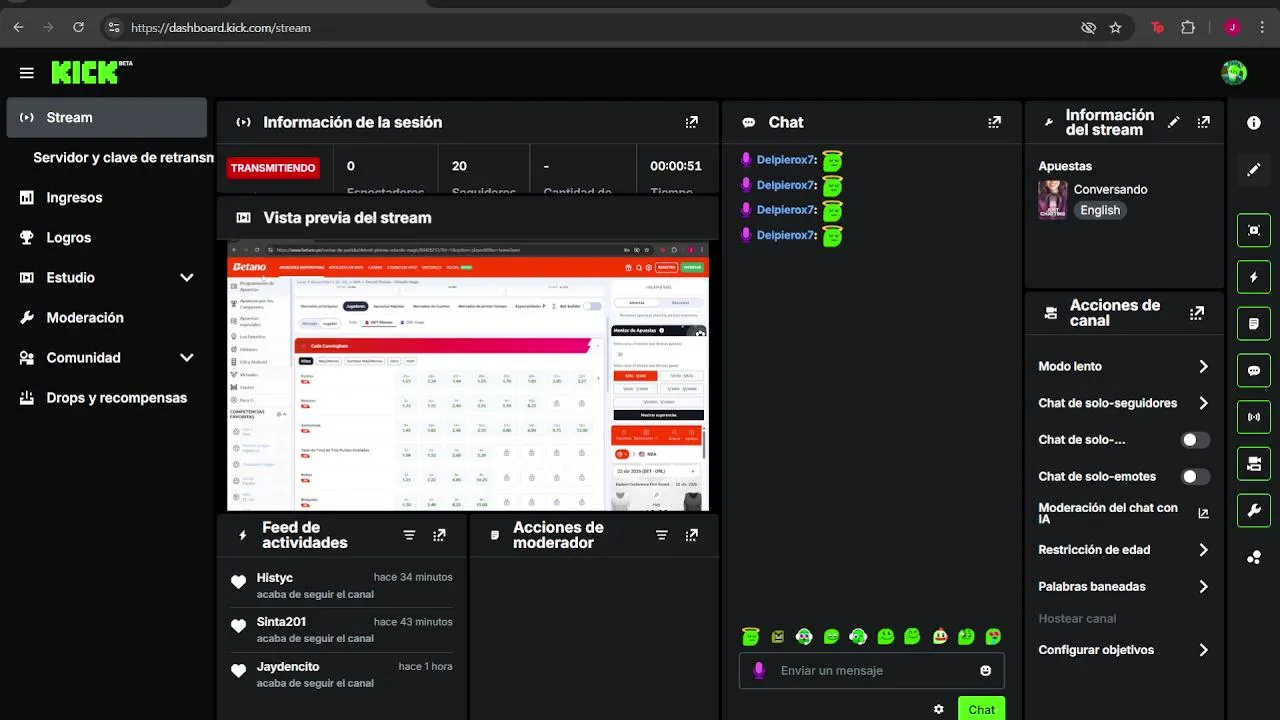Open Modo lento options
This screenshot has width=1280, height=720.
(1124, 366)
